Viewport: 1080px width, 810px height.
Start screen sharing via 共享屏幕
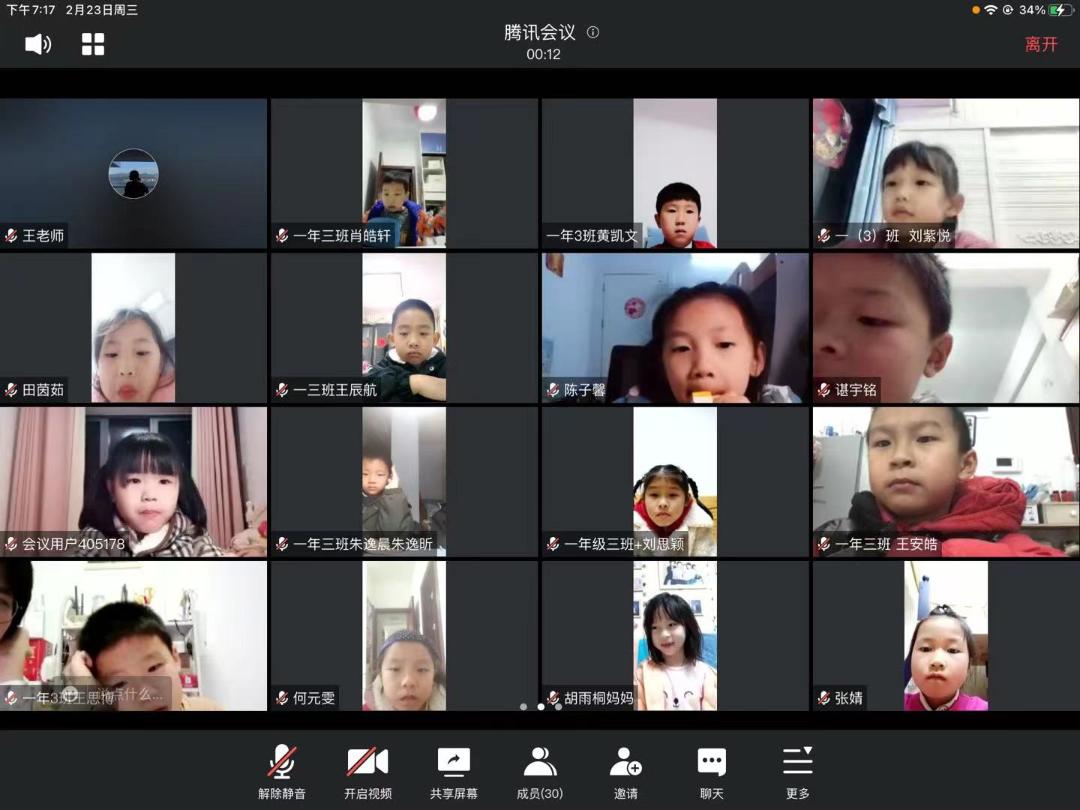[x=454, y=772]
